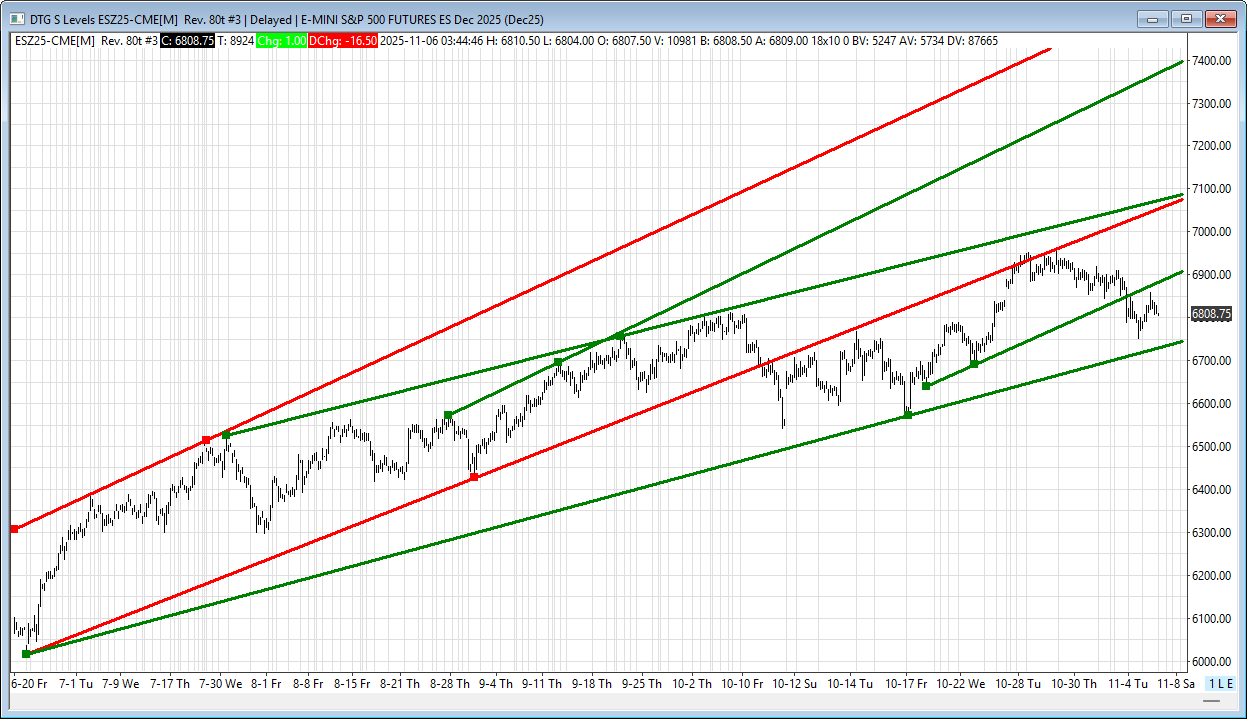Click green anchor at 10-17 Fr low
The height and width of the screenshot is (719, 1247).
(908, 415)
